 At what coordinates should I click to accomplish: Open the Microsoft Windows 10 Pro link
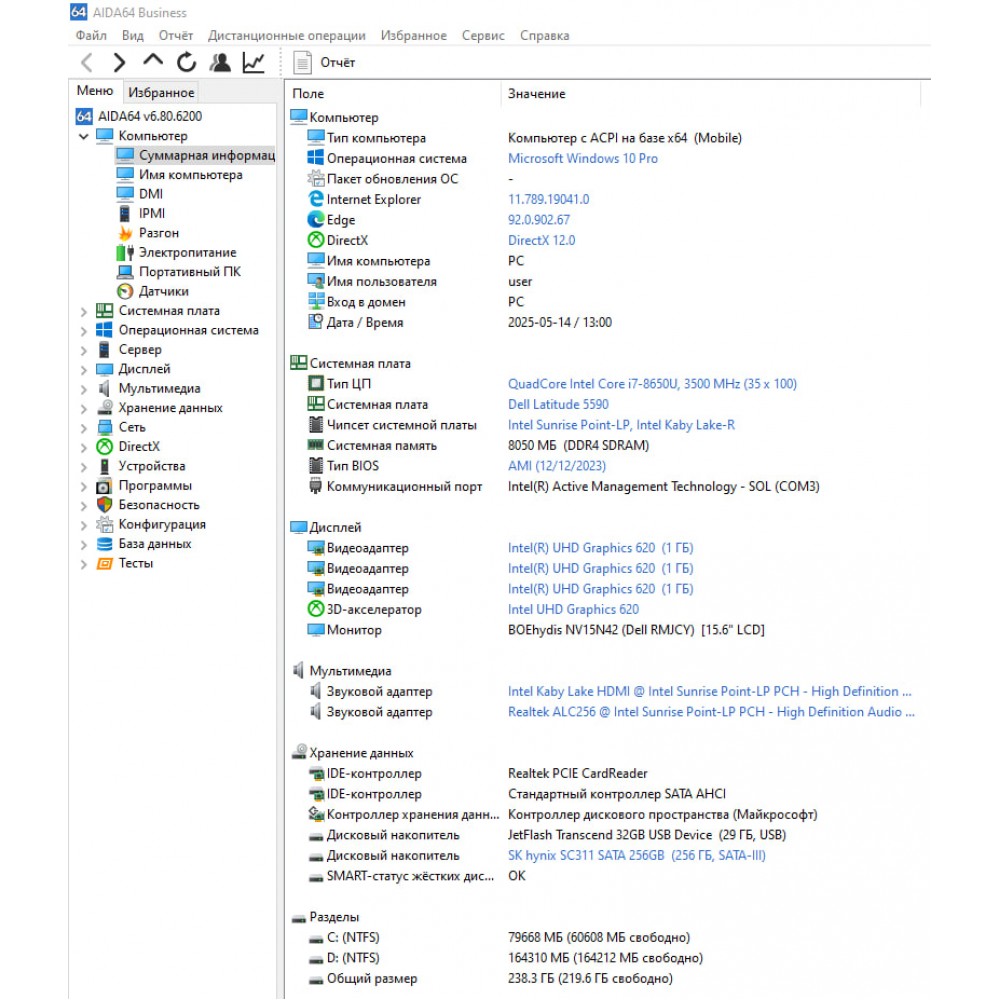tap(583, 158)
